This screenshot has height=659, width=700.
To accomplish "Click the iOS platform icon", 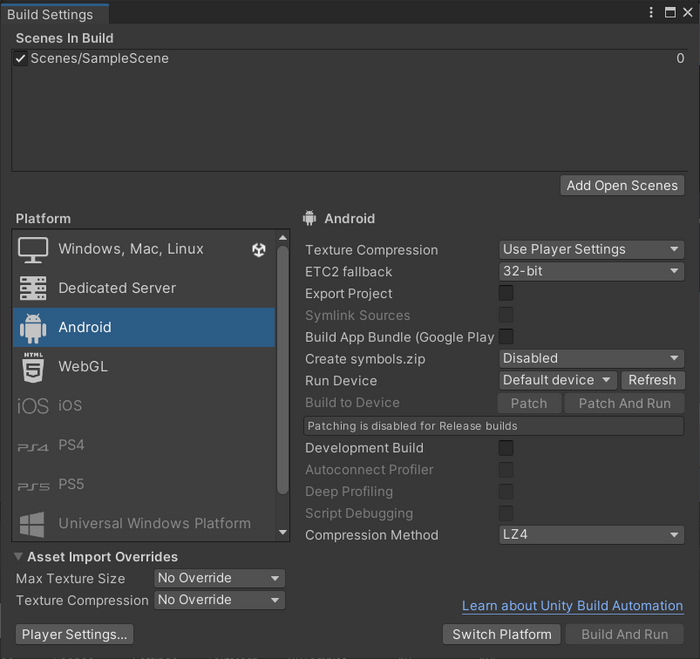I will [33, 406].
